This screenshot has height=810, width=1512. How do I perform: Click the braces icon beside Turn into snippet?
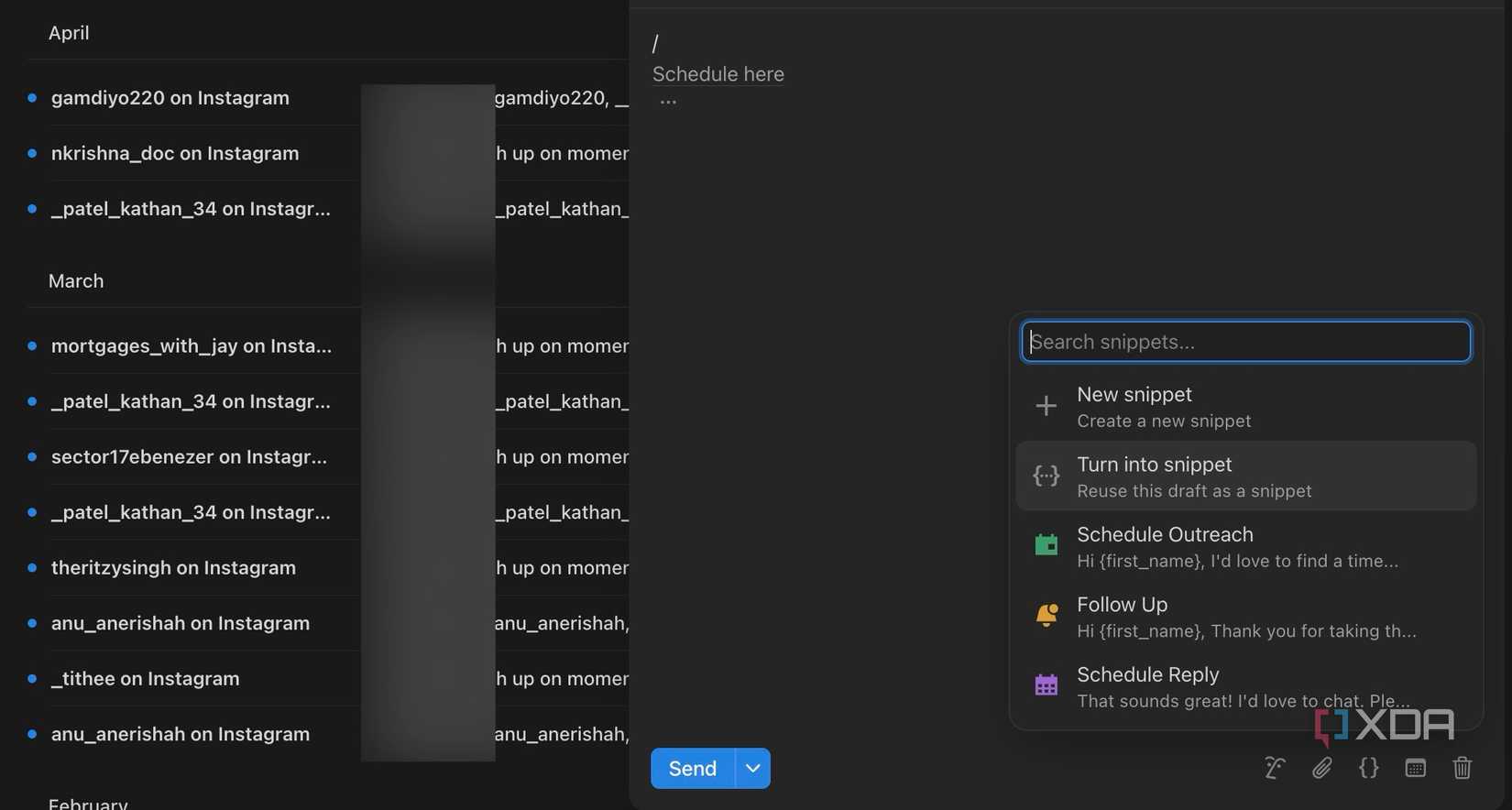click(1046, 476)
